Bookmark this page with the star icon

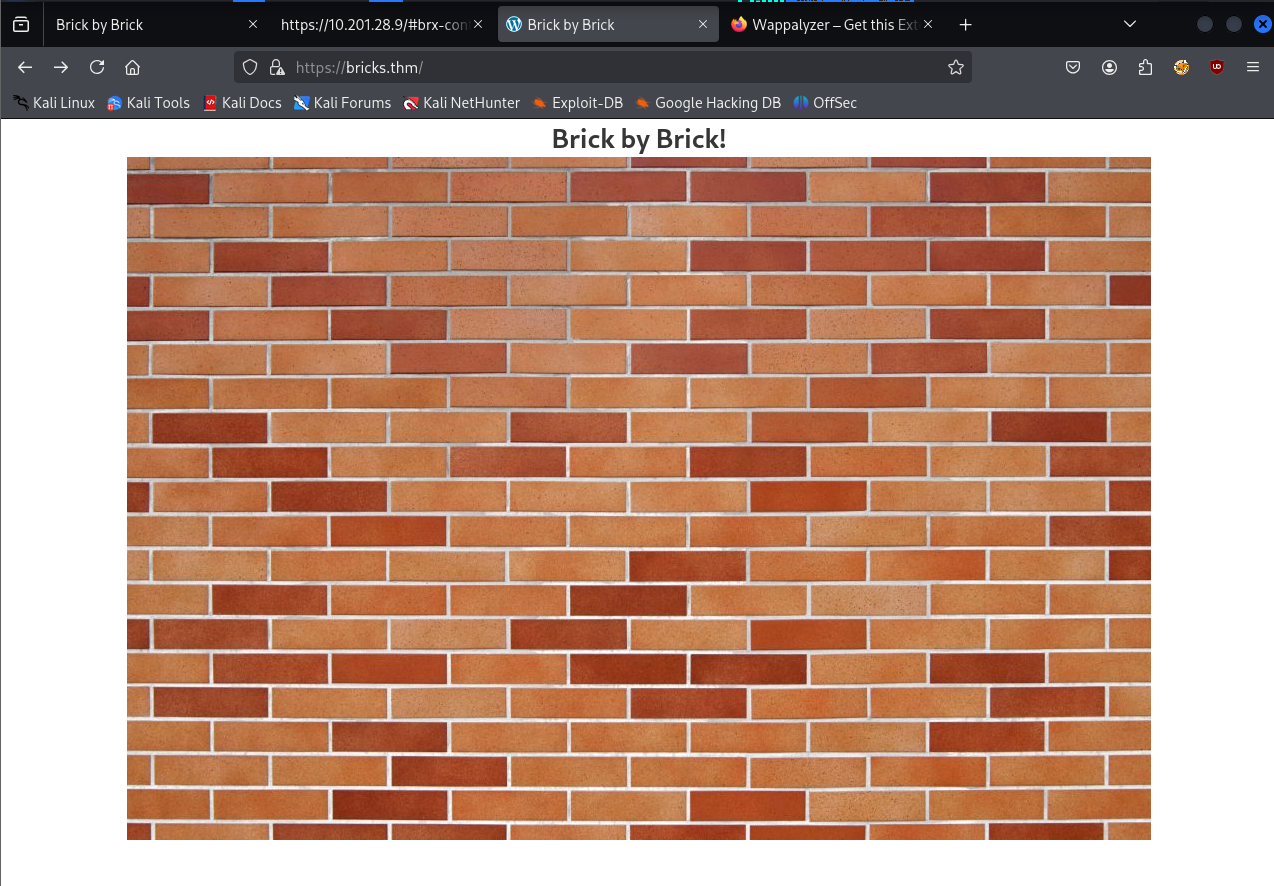[x=955, y=67]
